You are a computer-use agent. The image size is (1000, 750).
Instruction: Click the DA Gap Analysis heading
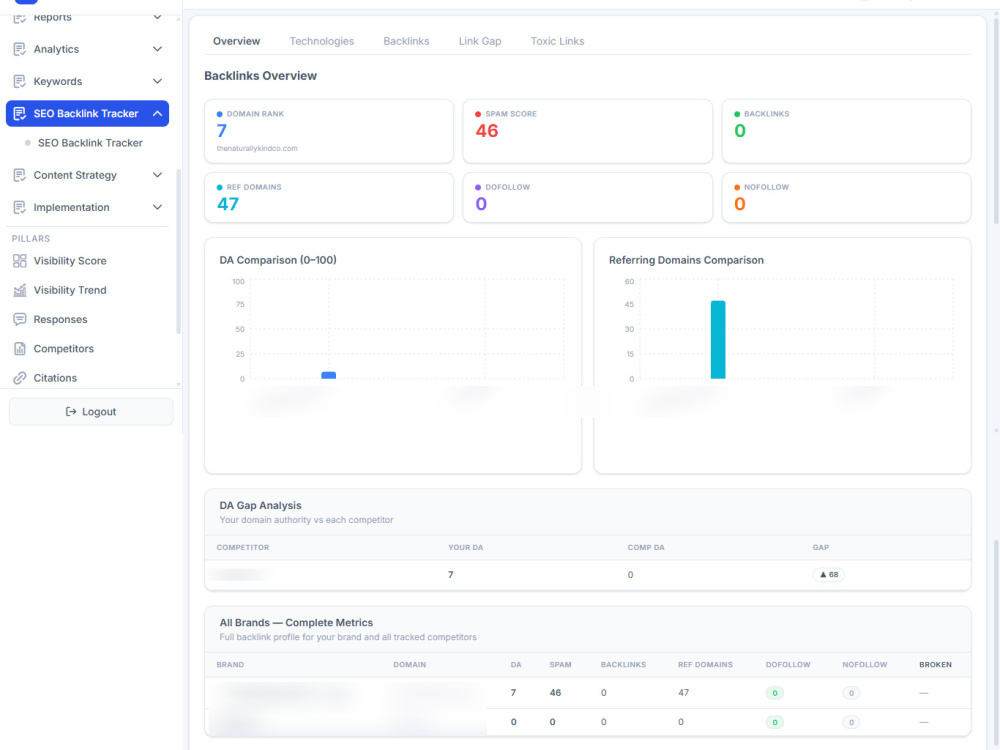pos(260,506)
